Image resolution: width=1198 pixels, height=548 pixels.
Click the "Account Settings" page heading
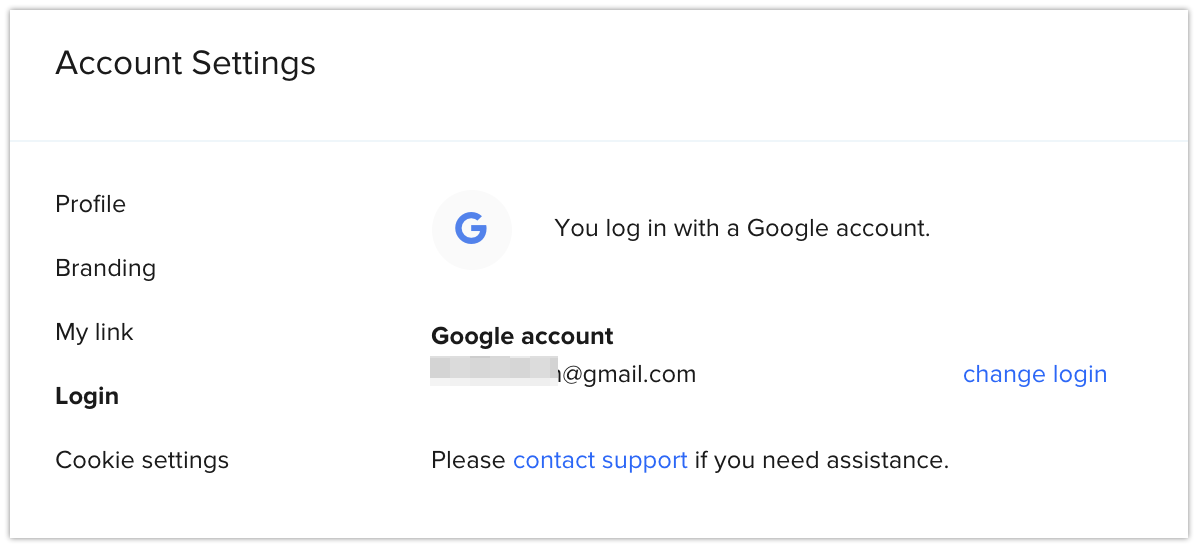tap(185, 63)
